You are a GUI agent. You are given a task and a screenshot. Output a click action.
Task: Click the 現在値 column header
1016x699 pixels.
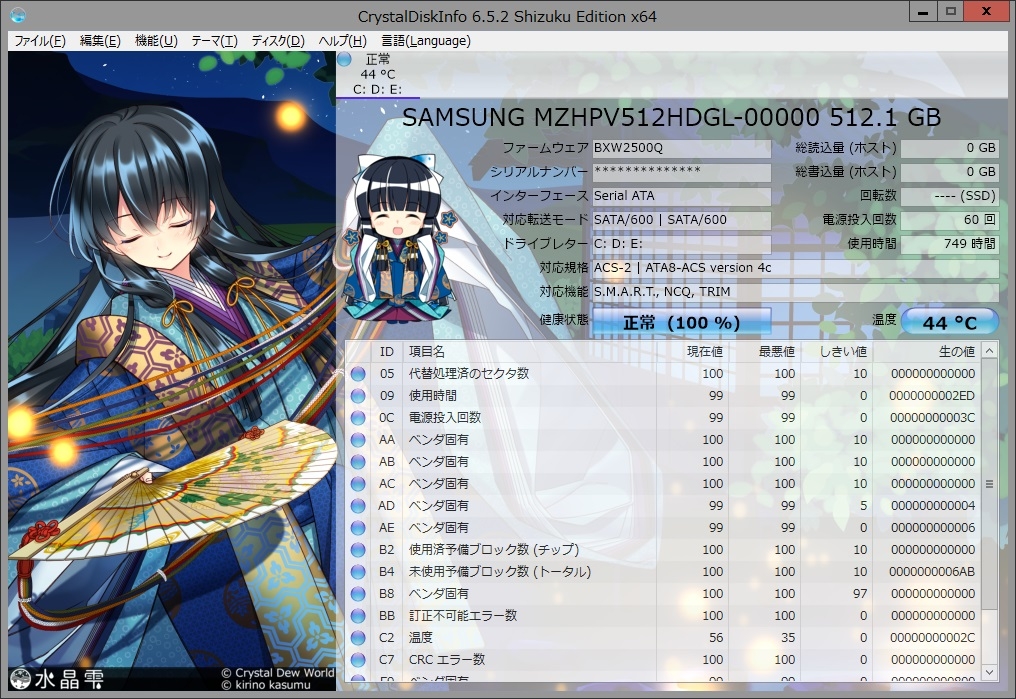(693, 351)
